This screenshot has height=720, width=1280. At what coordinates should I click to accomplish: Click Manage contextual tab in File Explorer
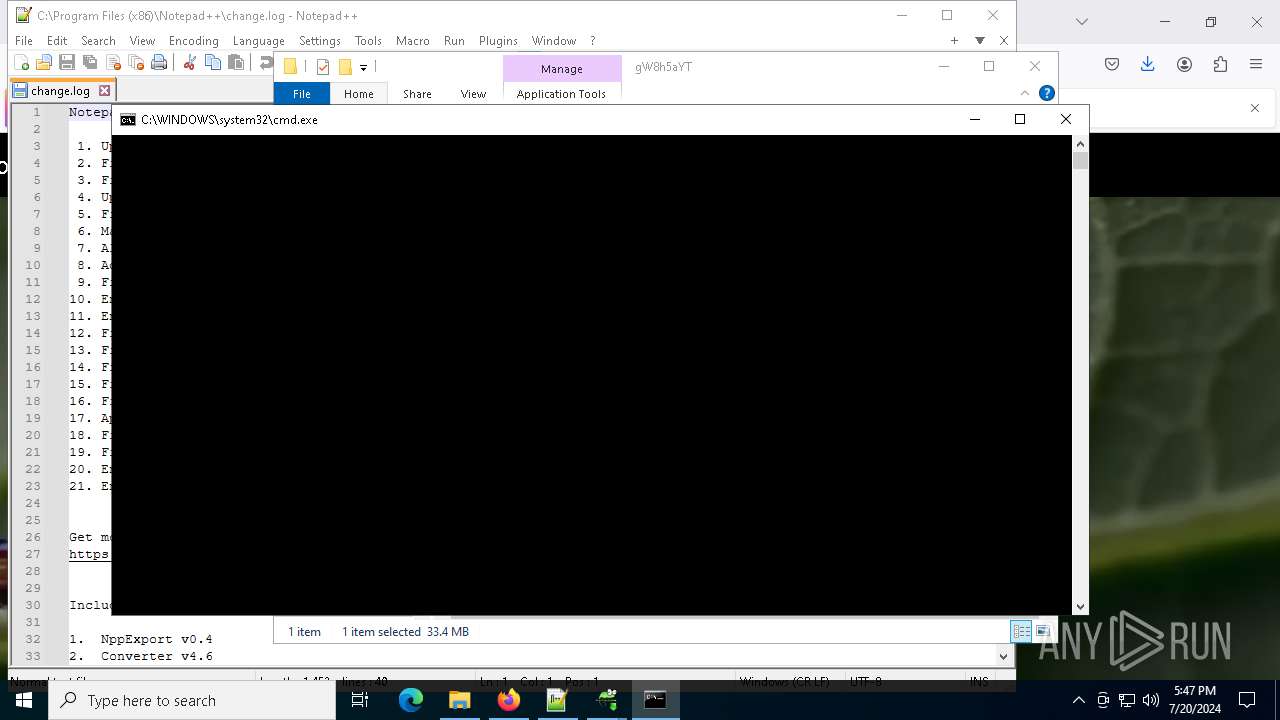pos(561,68)
